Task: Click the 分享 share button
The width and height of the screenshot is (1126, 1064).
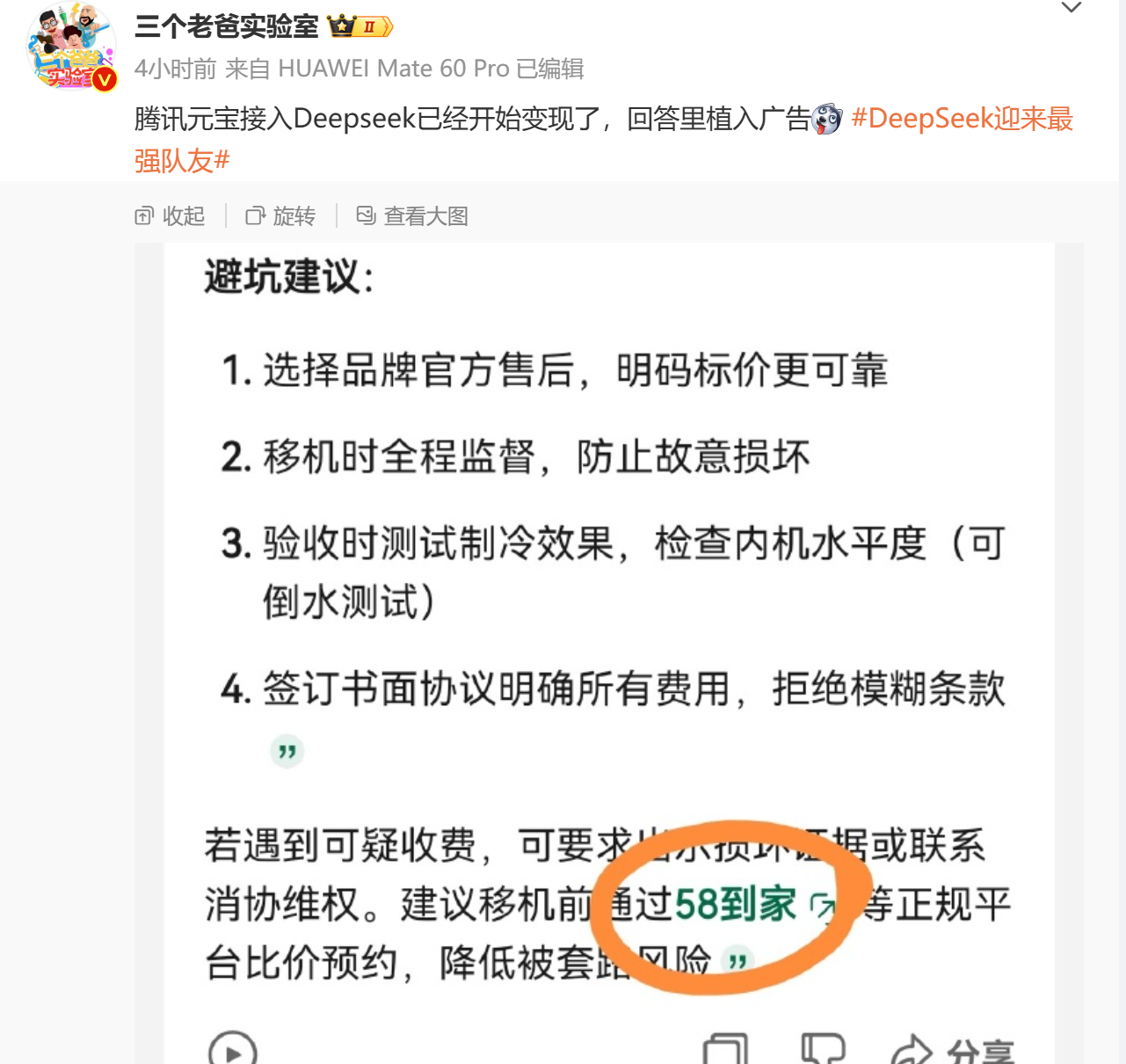Action: (x=953, y=1050)
